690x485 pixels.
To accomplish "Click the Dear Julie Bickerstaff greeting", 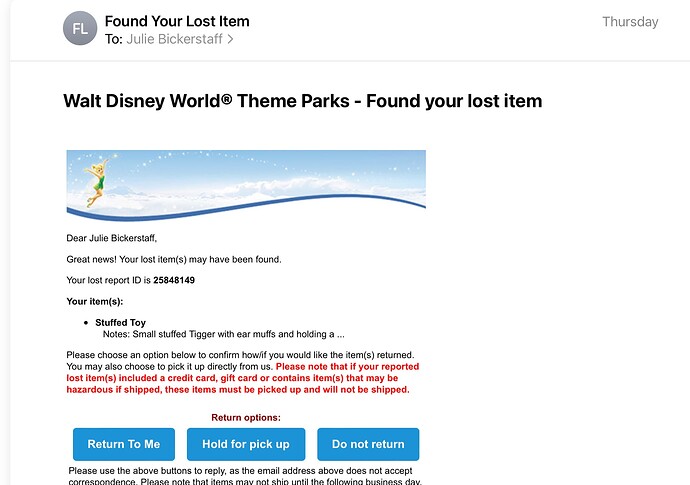I will coord(111,238).
